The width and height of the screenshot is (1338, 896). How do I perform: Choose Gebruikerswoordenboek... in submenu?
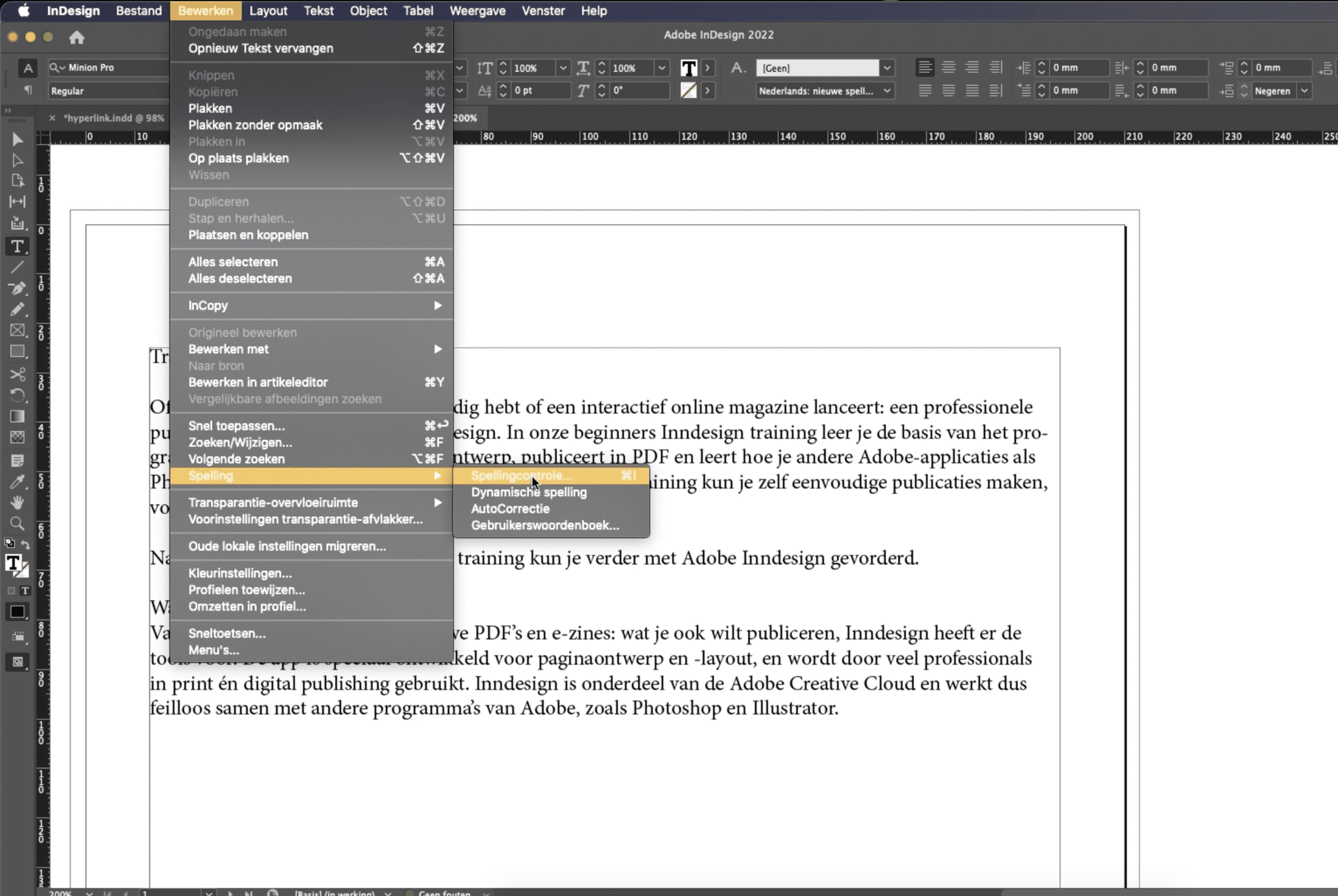point(551,525)
